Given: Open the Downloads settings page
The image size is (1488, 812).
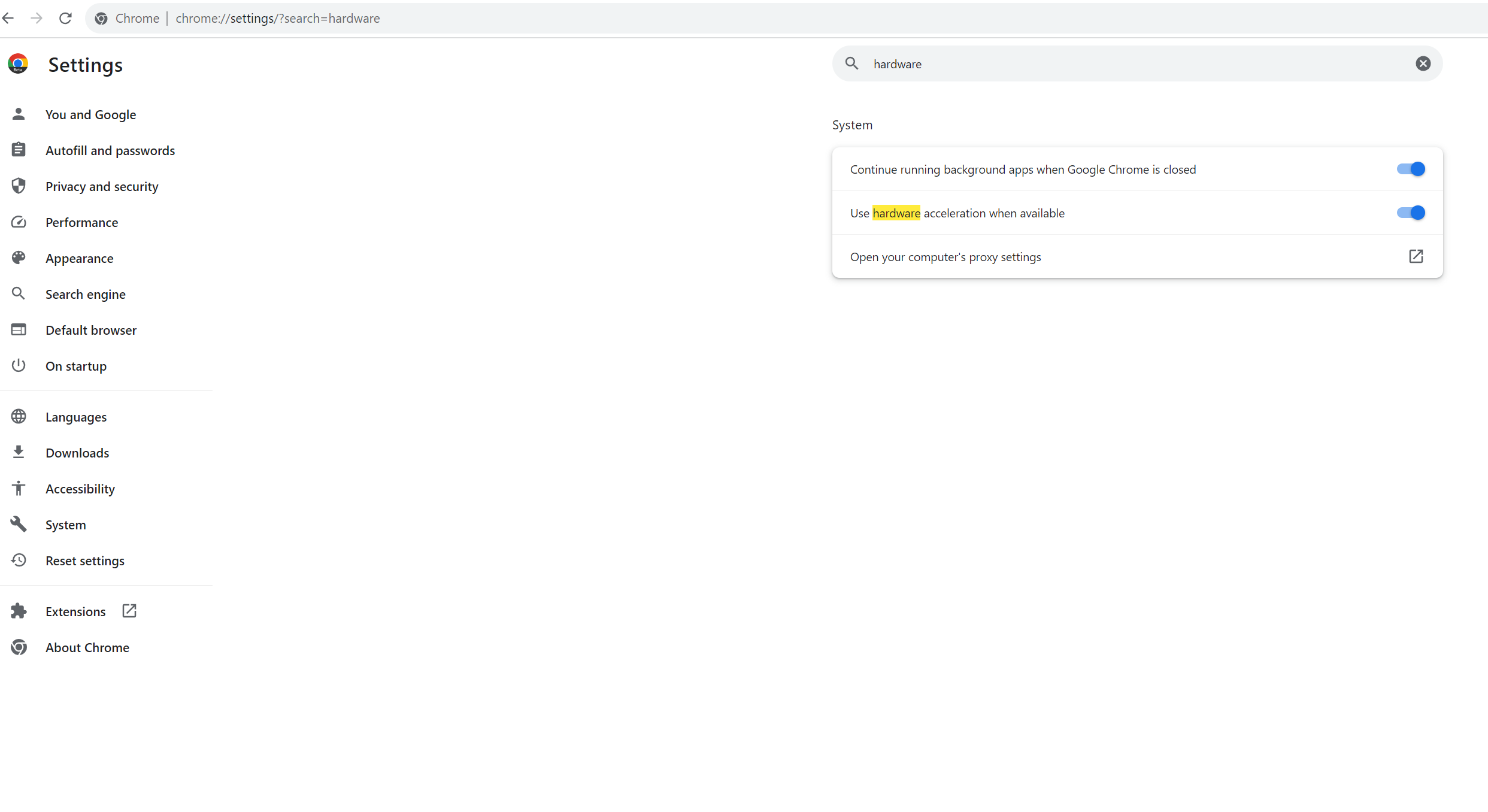Looking at the screenshot, I should click(77, 453).
